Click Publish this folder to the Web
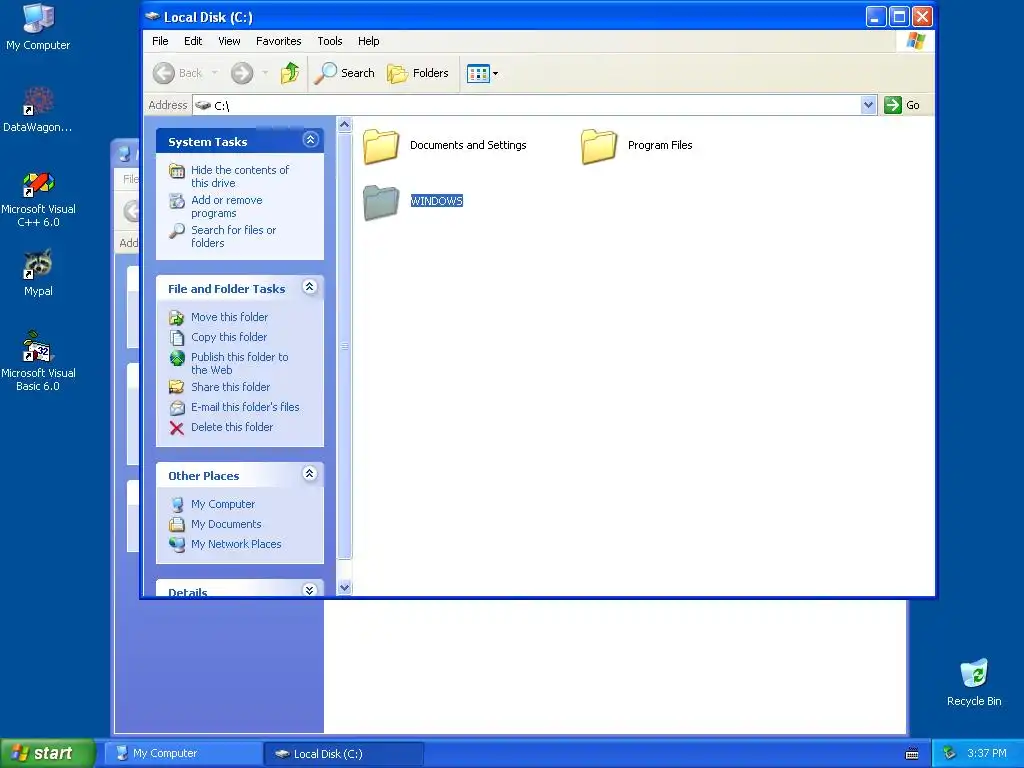 coord(239,363)
